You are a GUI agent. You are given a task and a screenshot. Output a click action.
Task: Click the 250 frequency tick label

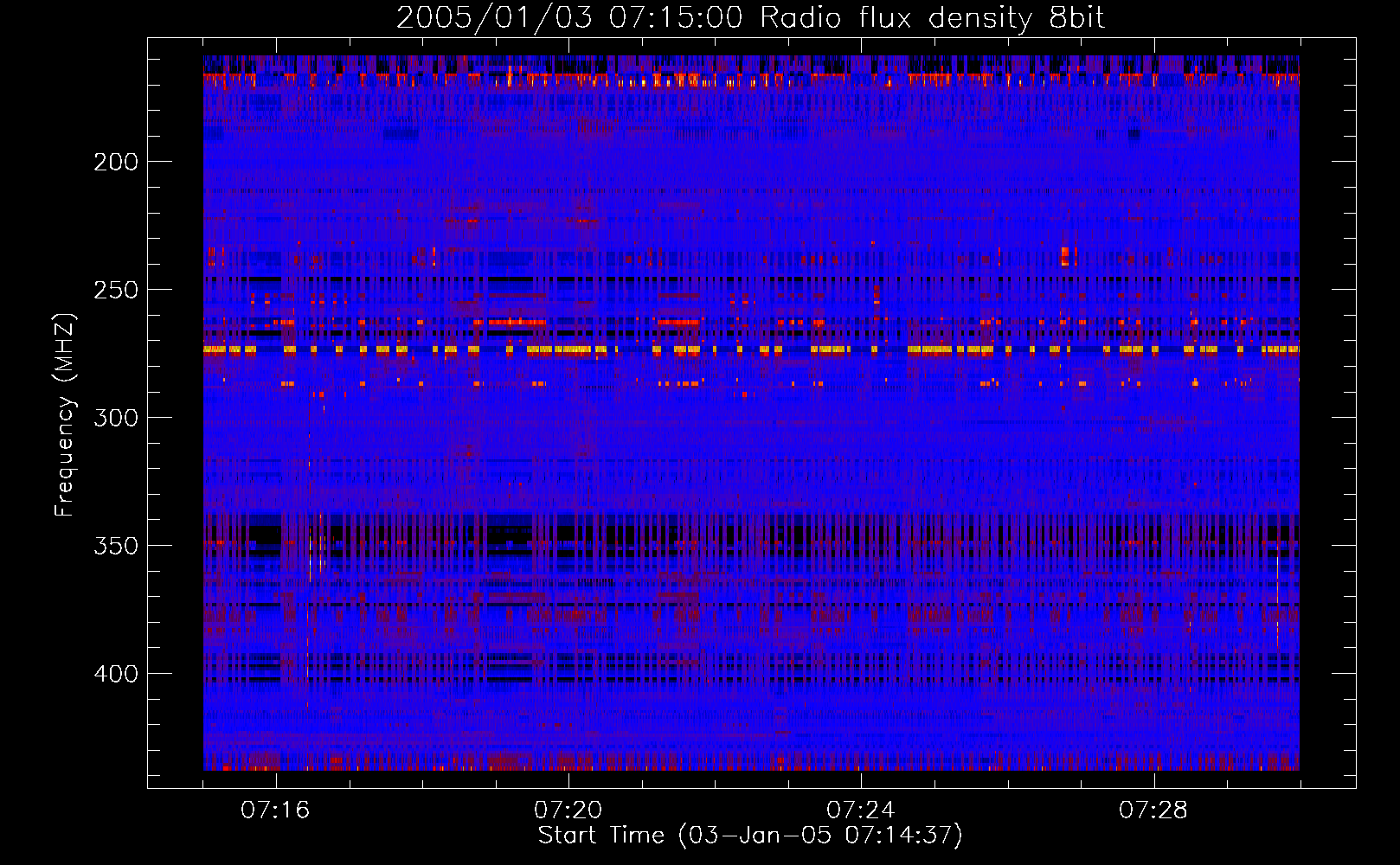(x=116, y=290)
